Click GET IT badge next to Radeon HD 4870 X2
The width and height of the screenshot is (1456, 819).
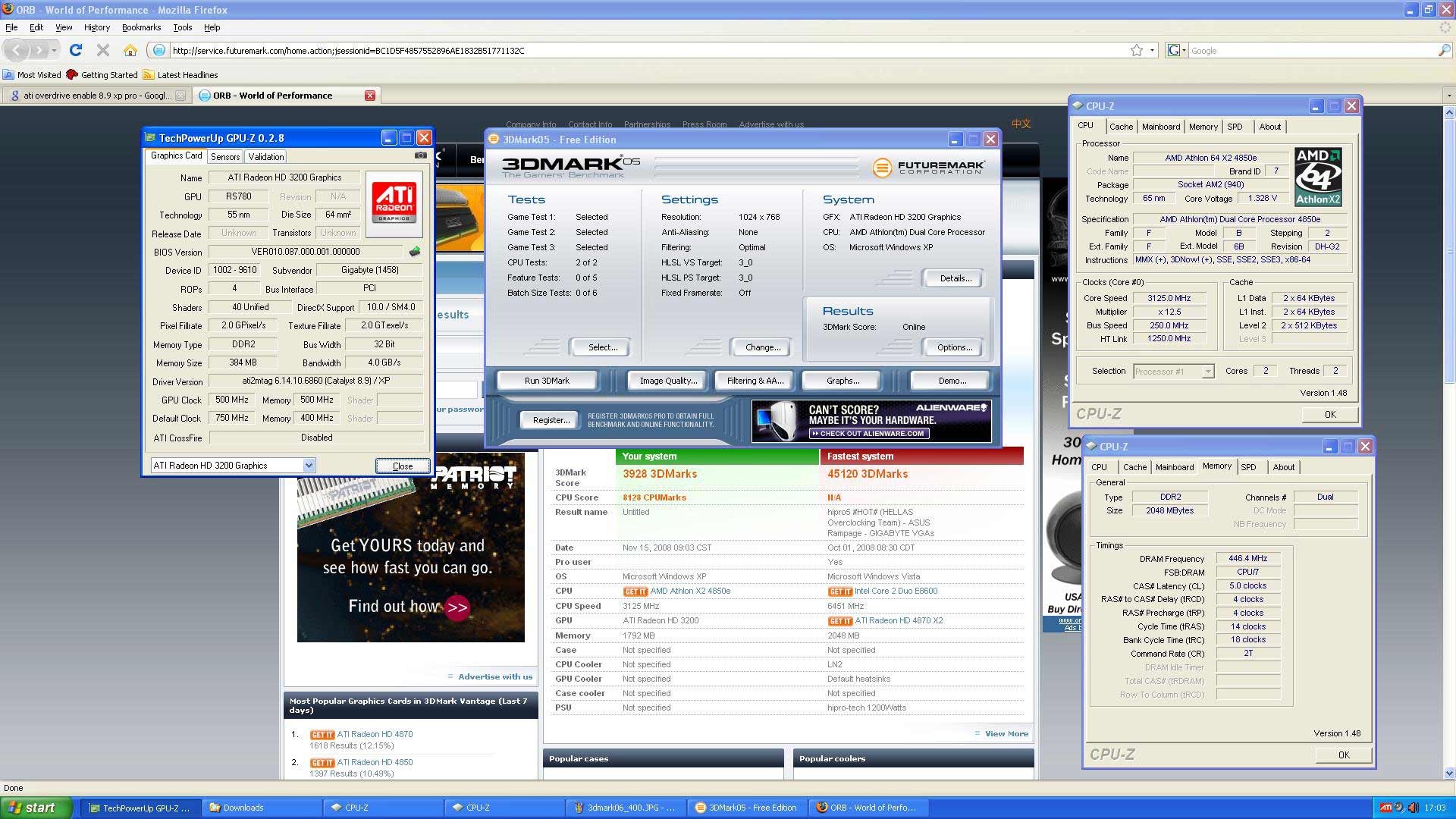click(840, 621)
